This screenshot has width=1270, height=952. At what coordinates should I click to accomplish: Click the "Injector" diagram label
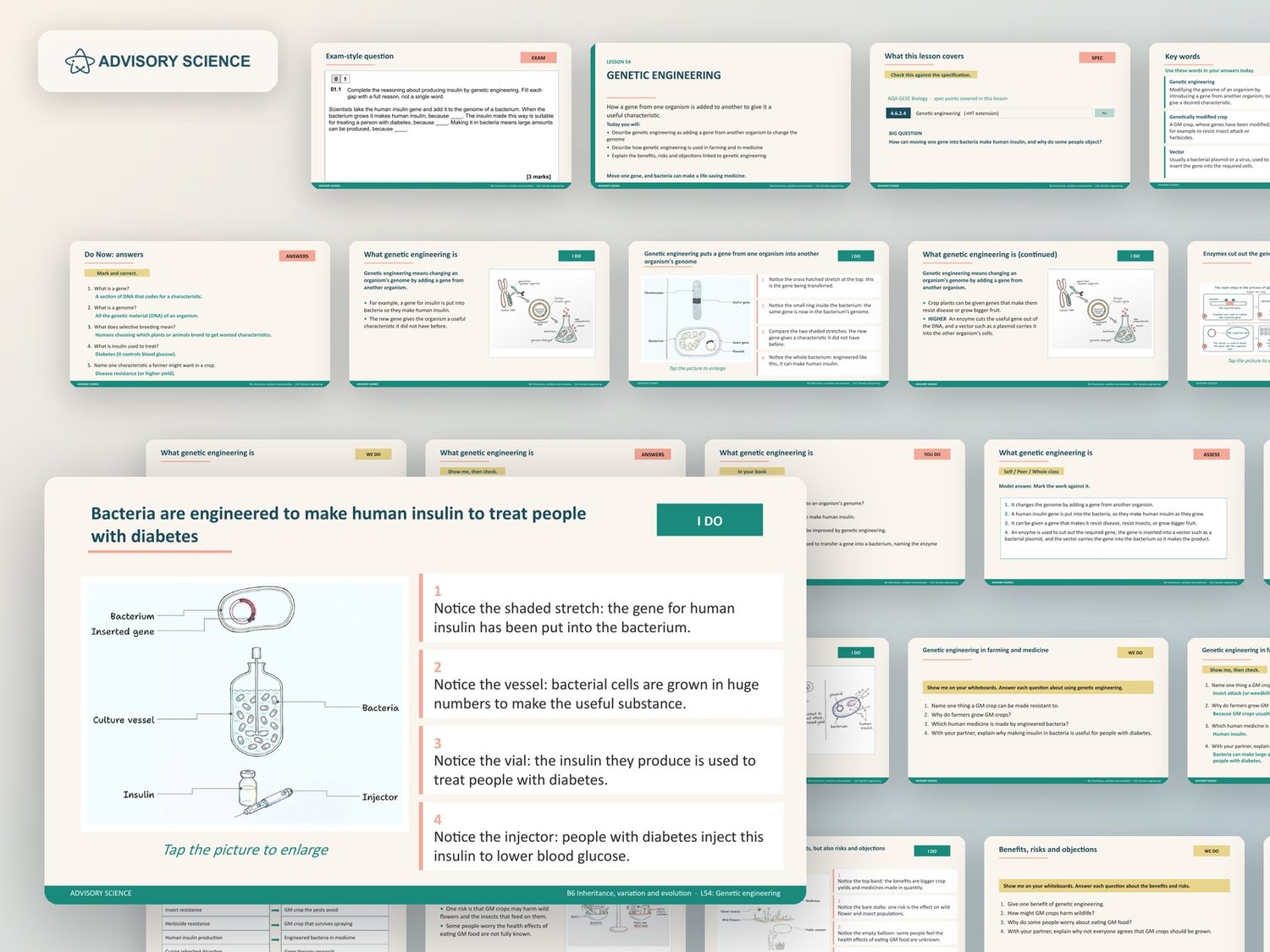point(380,797)
